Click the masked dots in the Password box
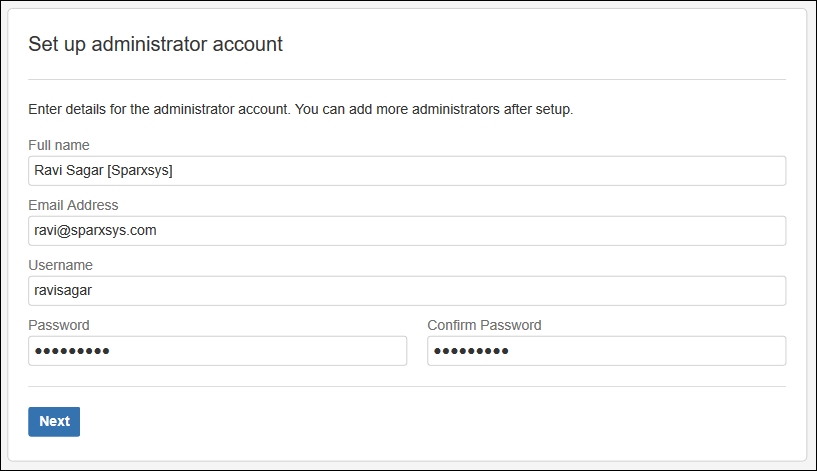817x471 pixels. tap(72, 351)
